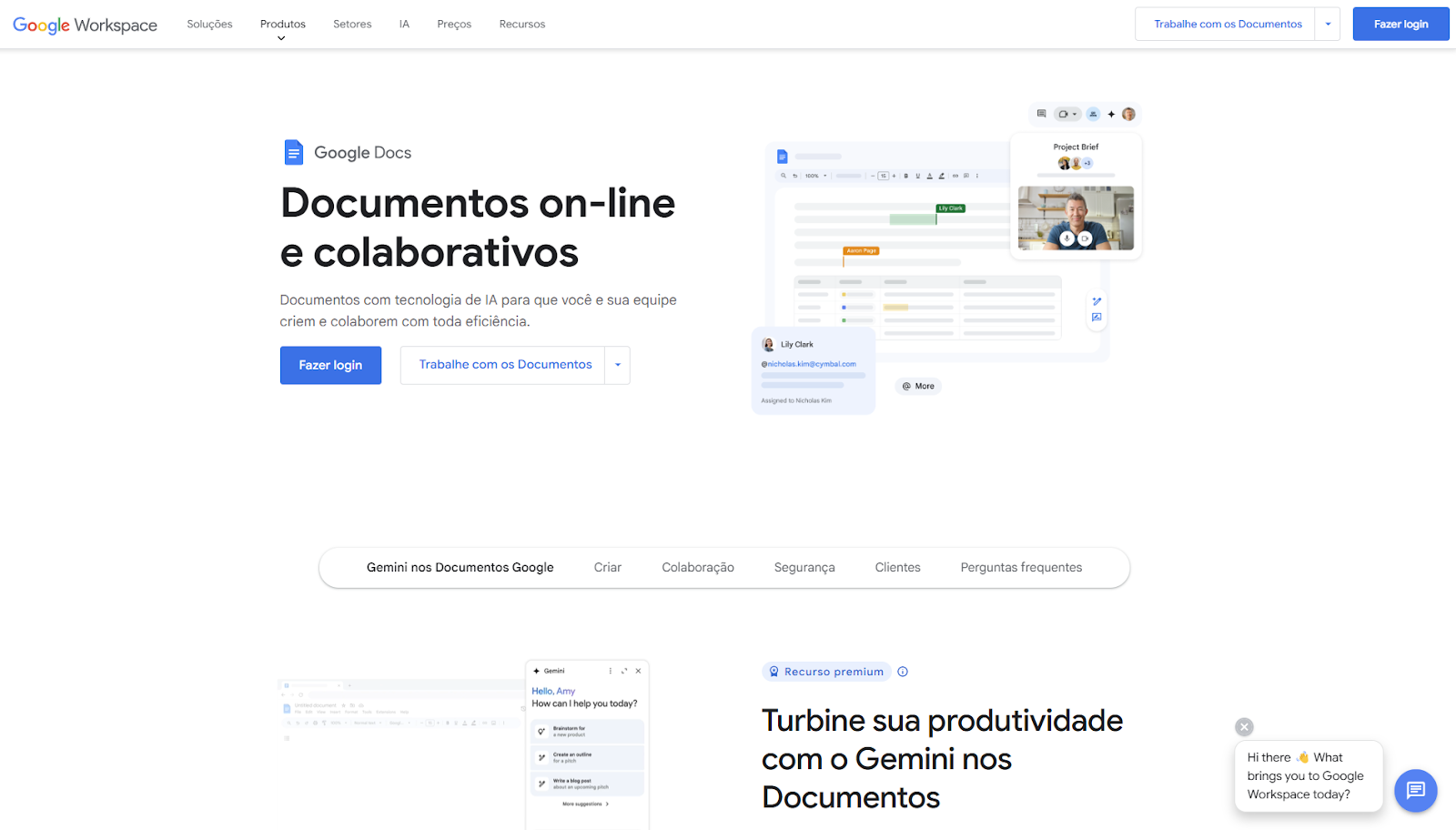Click the pen suggestion icon beside the illustration table
Screen dimensions: 1456x830
pos(1097,301)
